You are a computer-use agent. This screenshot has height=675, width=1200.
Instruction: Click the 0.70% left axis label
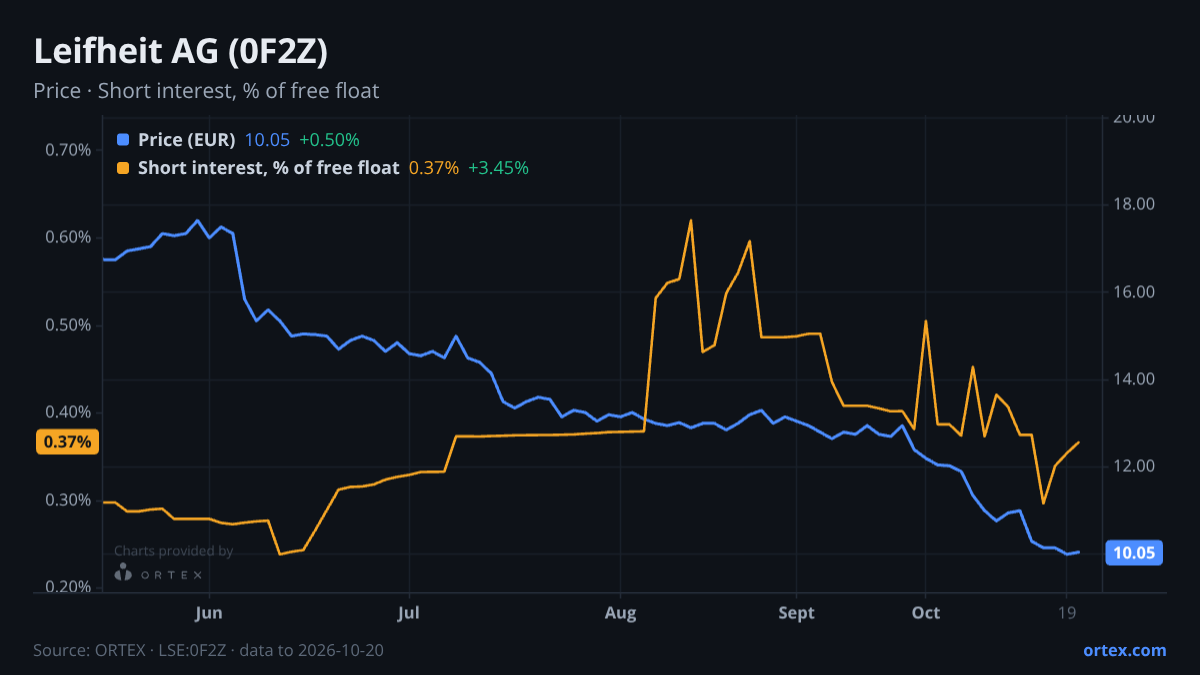[x=68, y=150]
